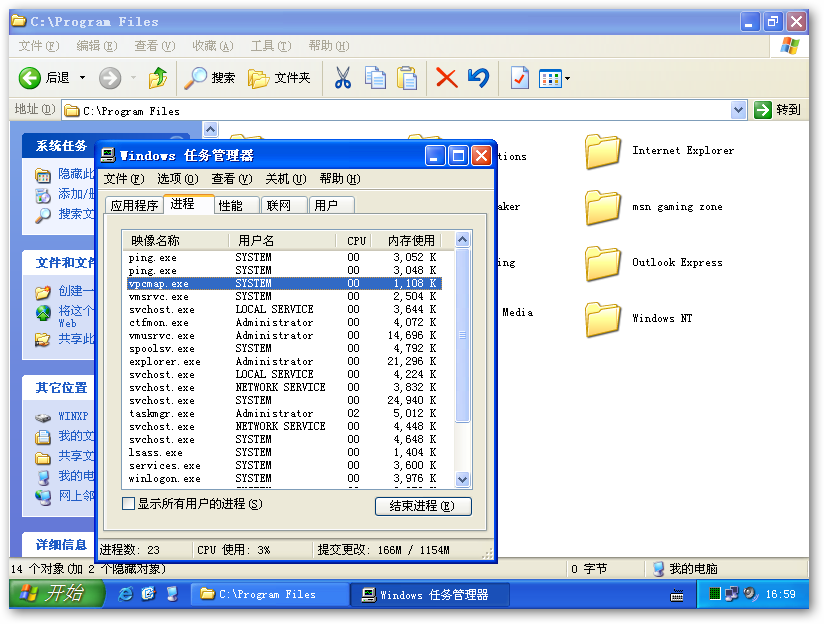Select the spoolsv.exe process row
Screen dimensions: 824x624
284,349
